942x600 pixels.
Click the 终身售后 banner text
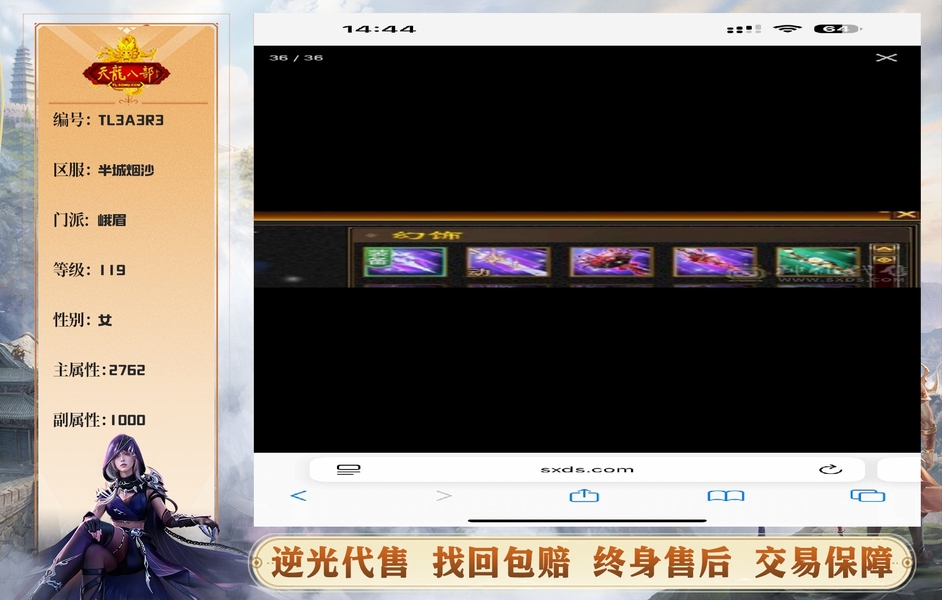(662, 563)
